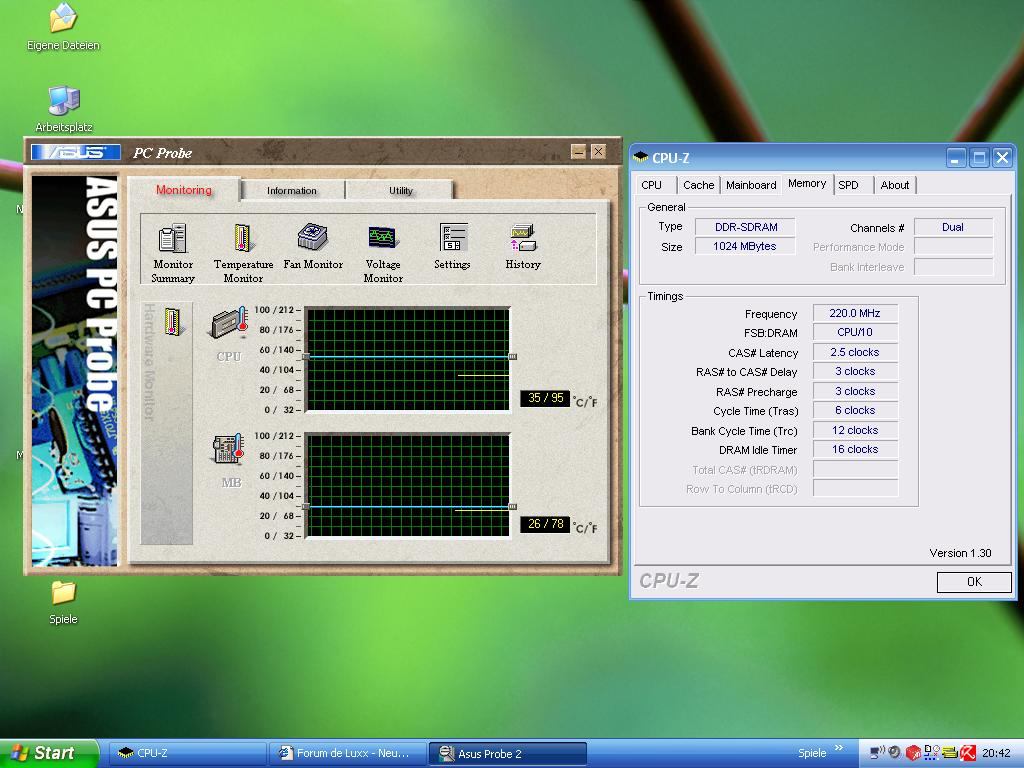
Task: Click the CPU-Z chip icon in its title bar
Action: click(x=641, y=157)
